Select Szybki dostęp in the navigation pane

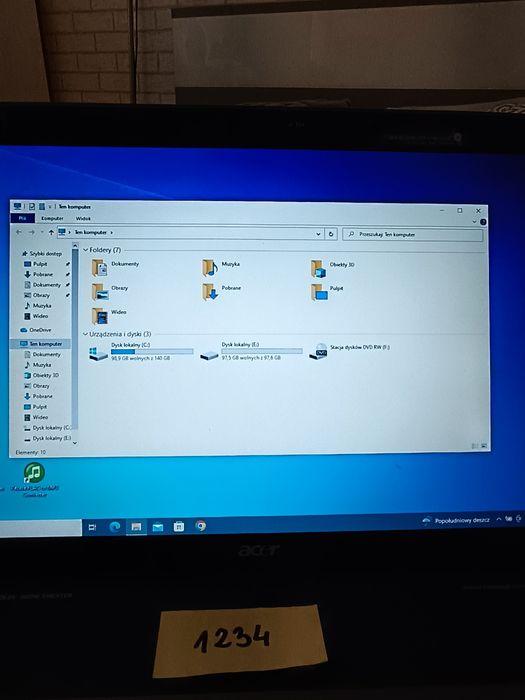(42, 254)
